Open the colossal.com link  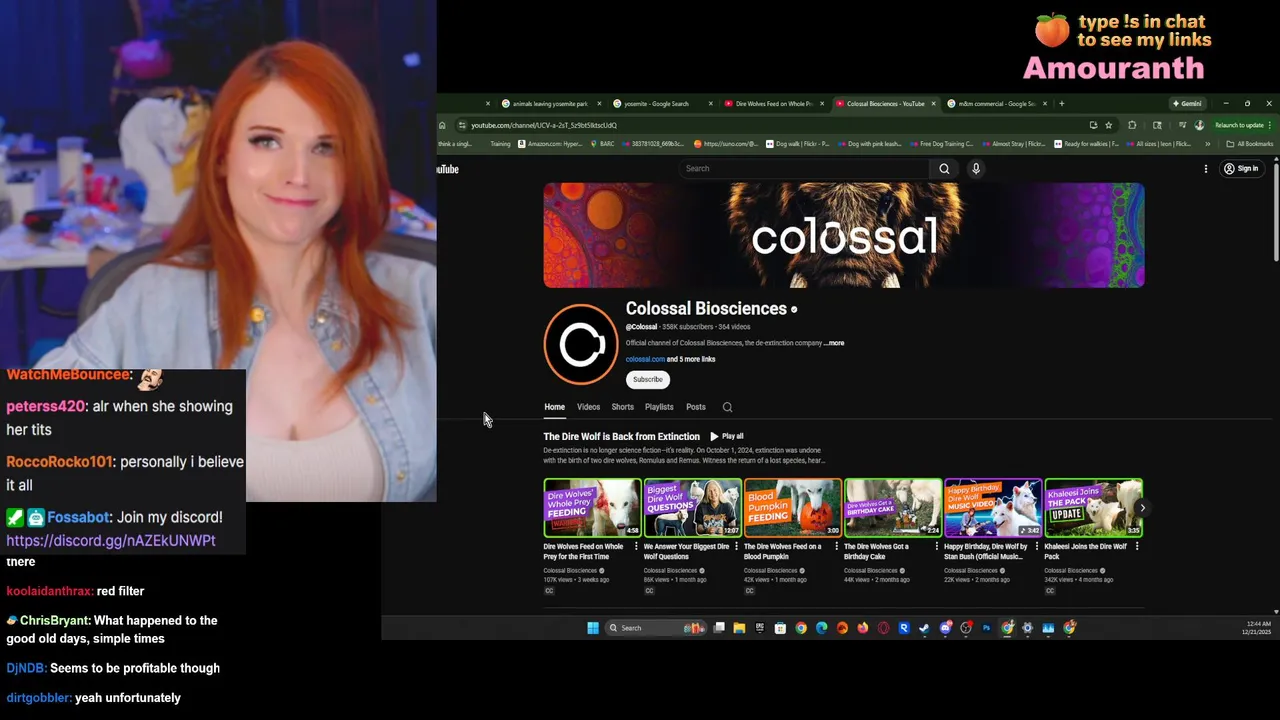[645, 359]
